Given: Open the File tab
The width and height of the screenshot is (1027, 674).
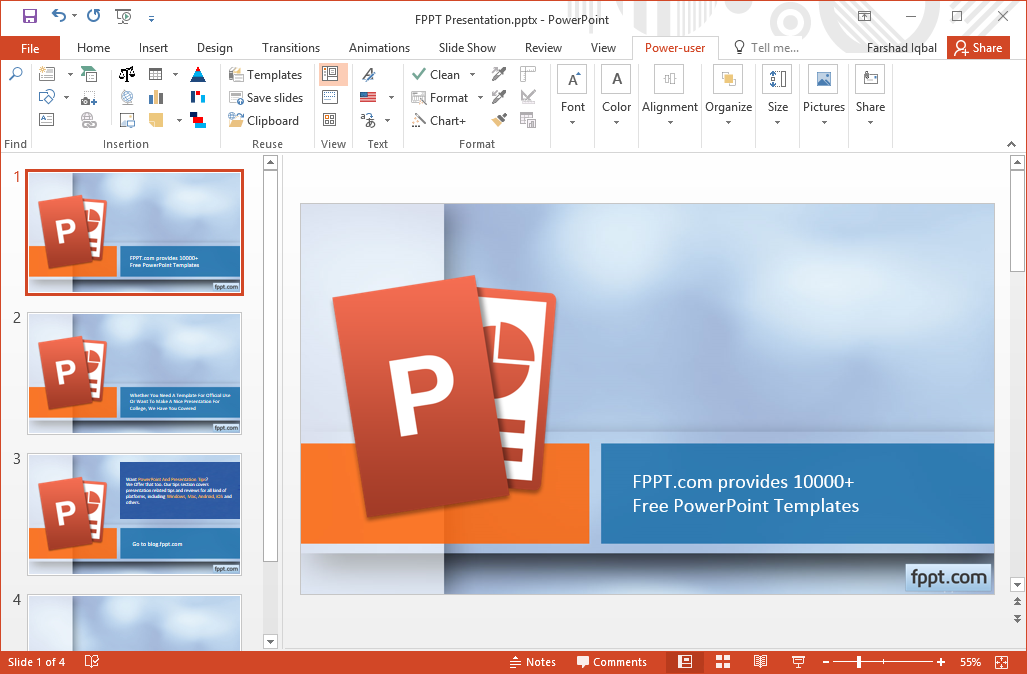Looking at the screenshot, I should tap(30, 48).
